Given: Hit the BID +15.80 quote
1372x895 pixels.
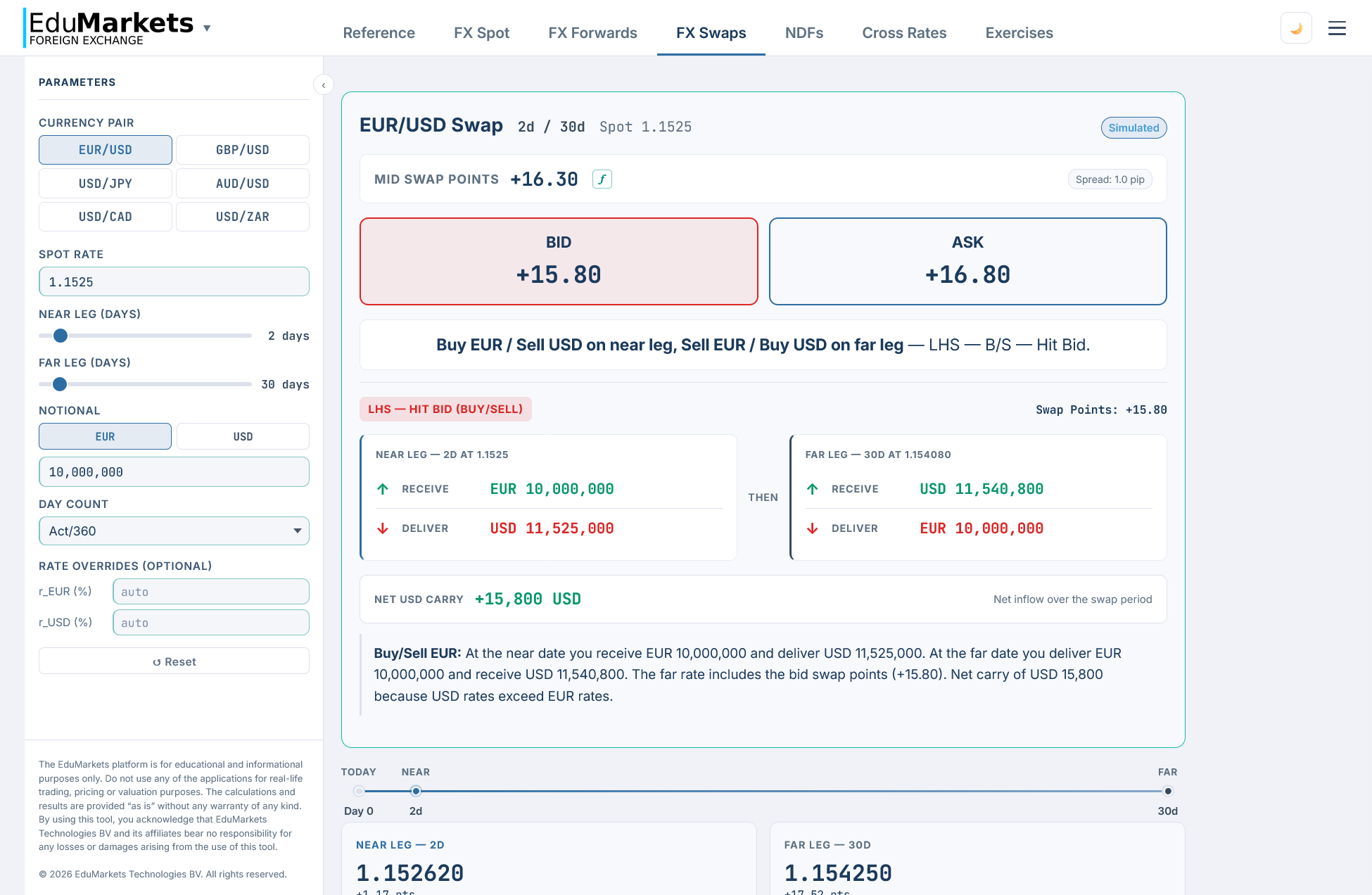Looking at the screenshot, I should pyautogui.click(x=558, y=261).
